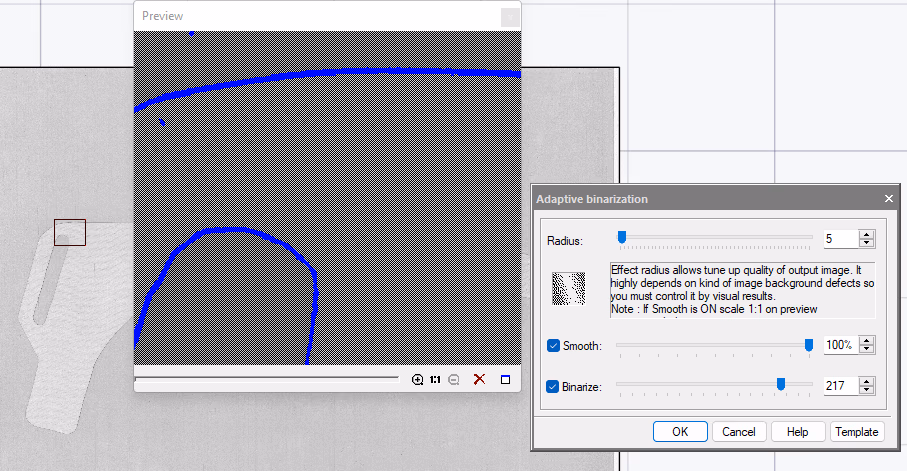Viewport: 907px width, 471px height.
Task: Click the dotted binarization sample thumbnail
Action: [x=569, y=288]
